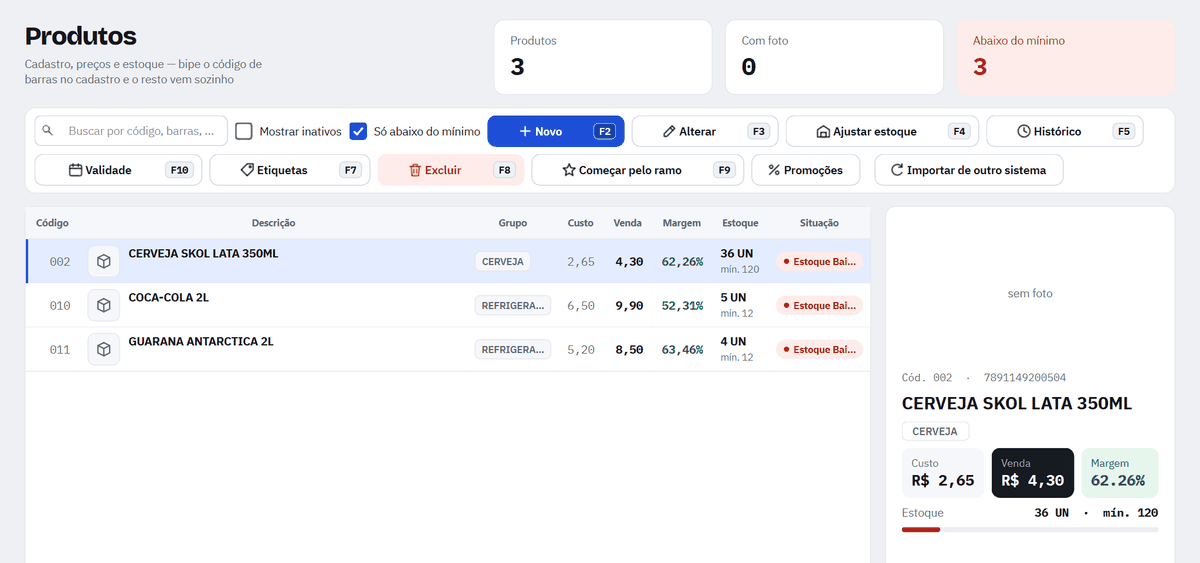Click the F10 badge on Validade
This screenshot has height=563, width=1200.
(180, 170)
